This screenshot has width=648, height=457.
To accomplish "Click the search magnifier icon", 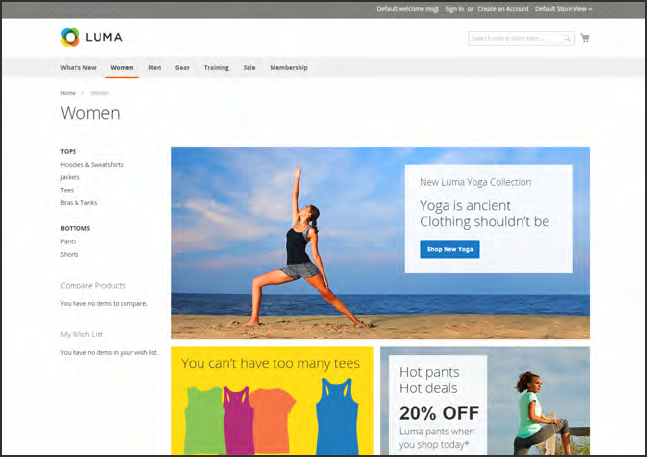I will [x=567, y=38].
